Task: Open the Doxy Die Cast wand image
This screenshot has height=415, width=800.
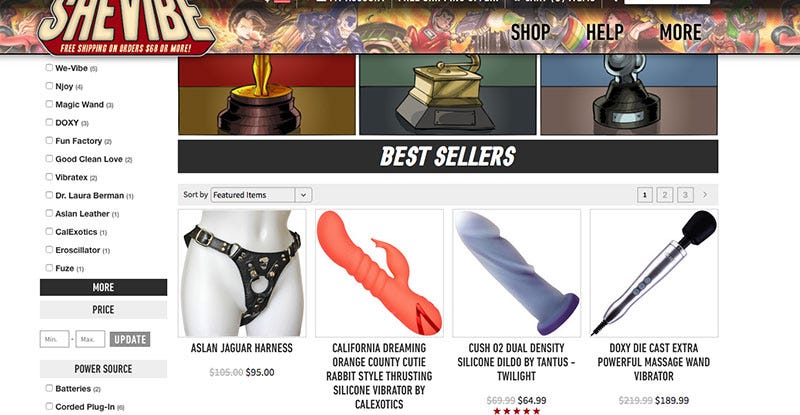Action: click(654, 273)
